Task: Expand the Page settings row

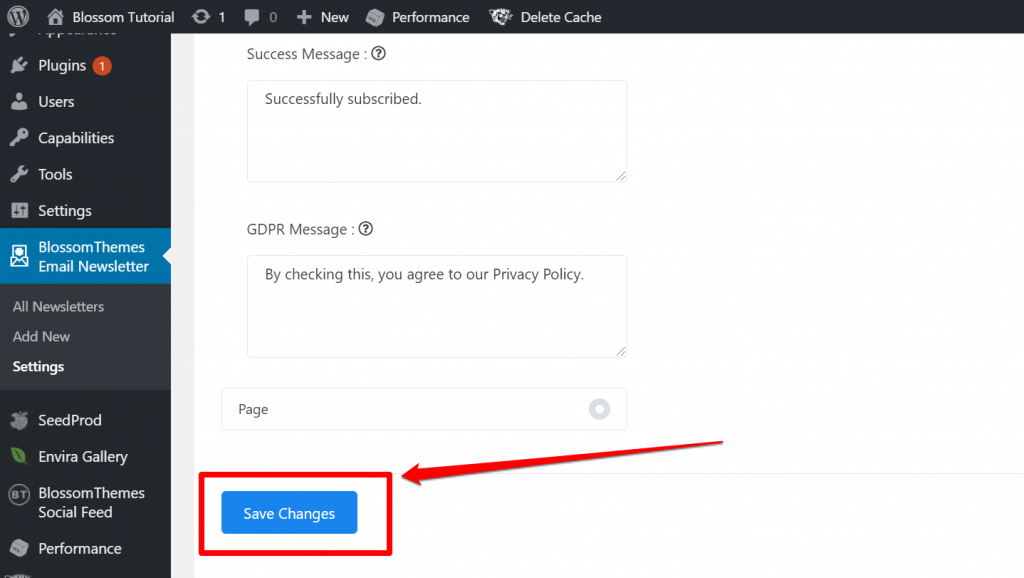Action: (x=400, y=409)
